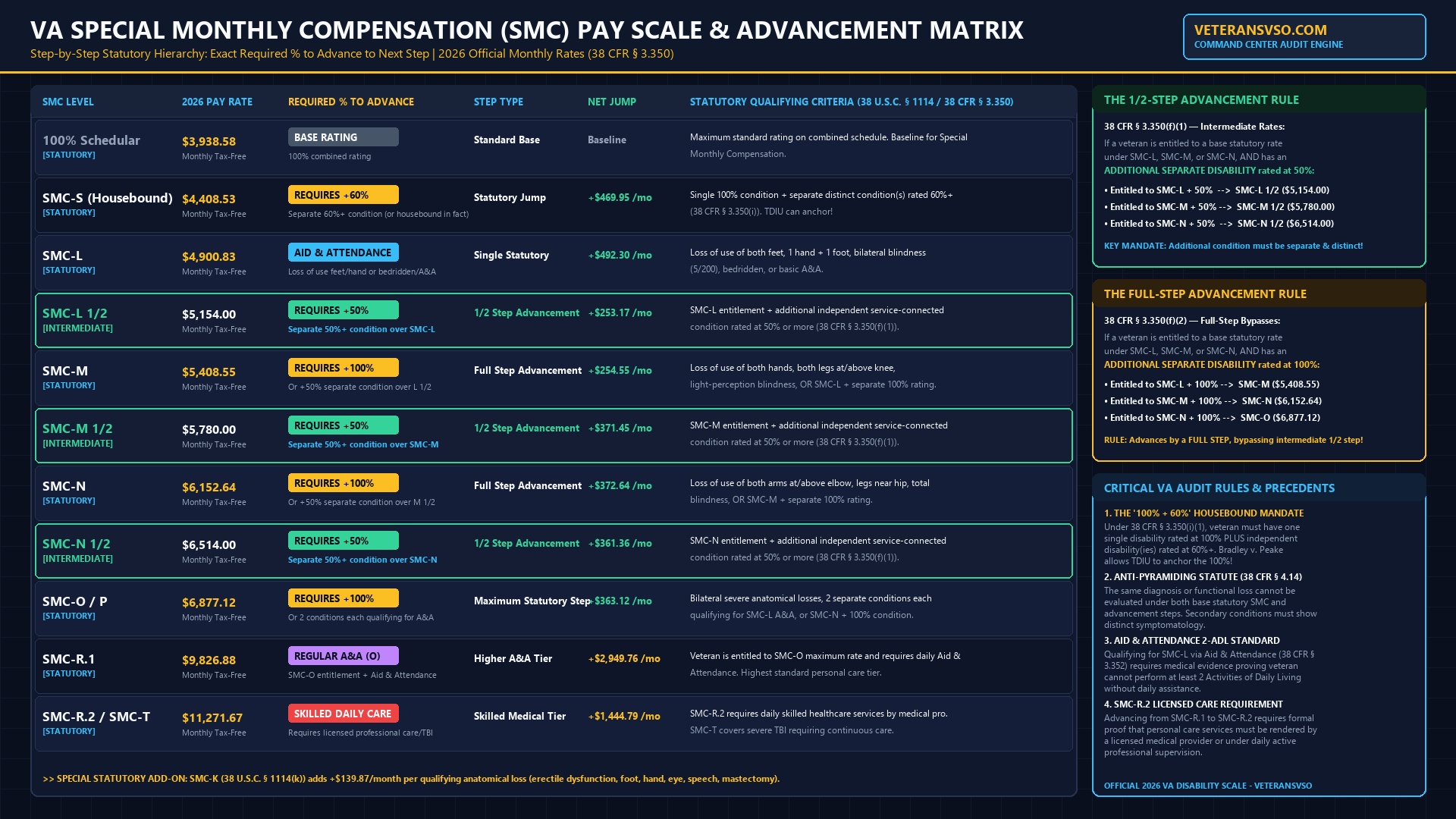Click REQUIRES +100% badge in SMC-O / P row

[343, 598]
